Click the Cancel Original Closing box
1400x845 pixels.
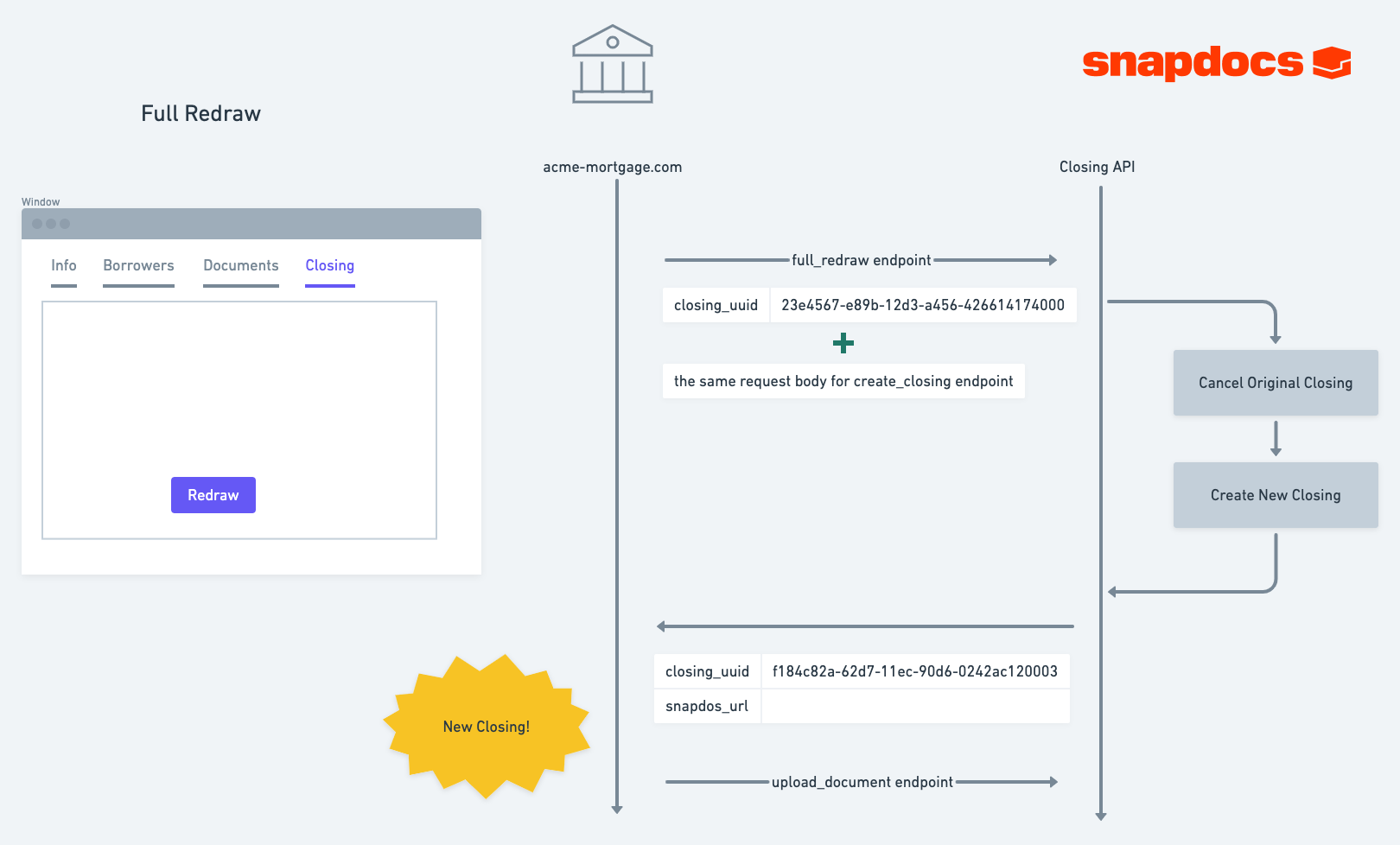tap(1276, 383)
